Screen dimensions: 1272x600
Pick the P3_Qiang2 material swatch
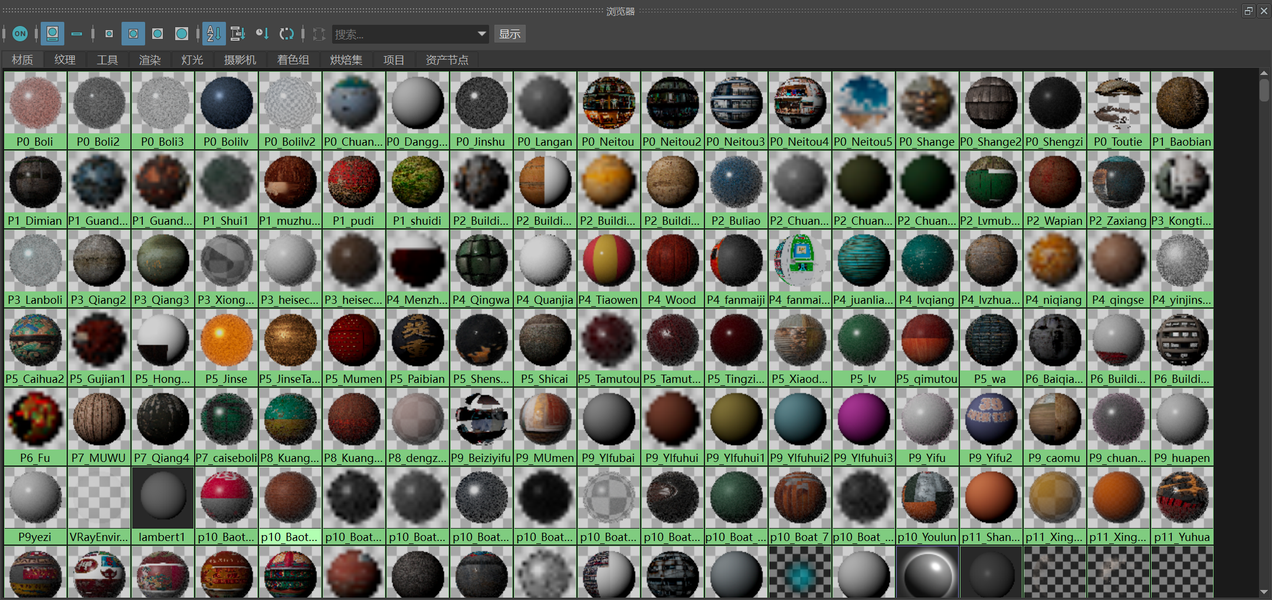pos(99,268)
